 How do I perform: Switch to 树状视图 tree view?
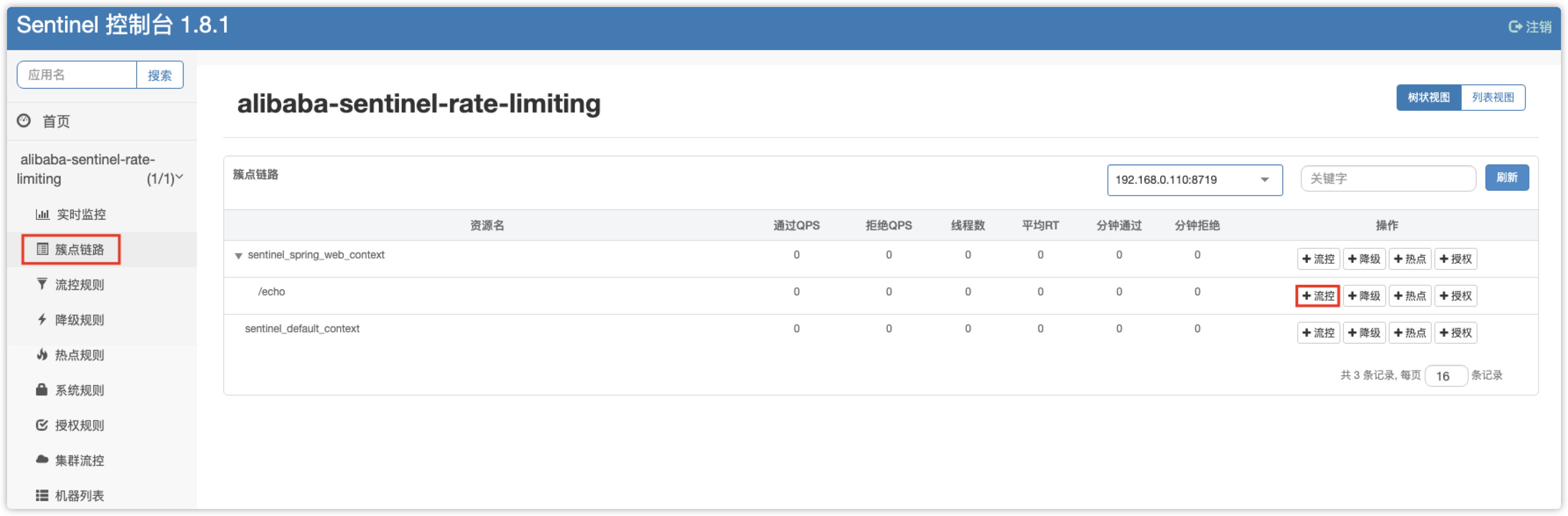tap(1428, 98)
